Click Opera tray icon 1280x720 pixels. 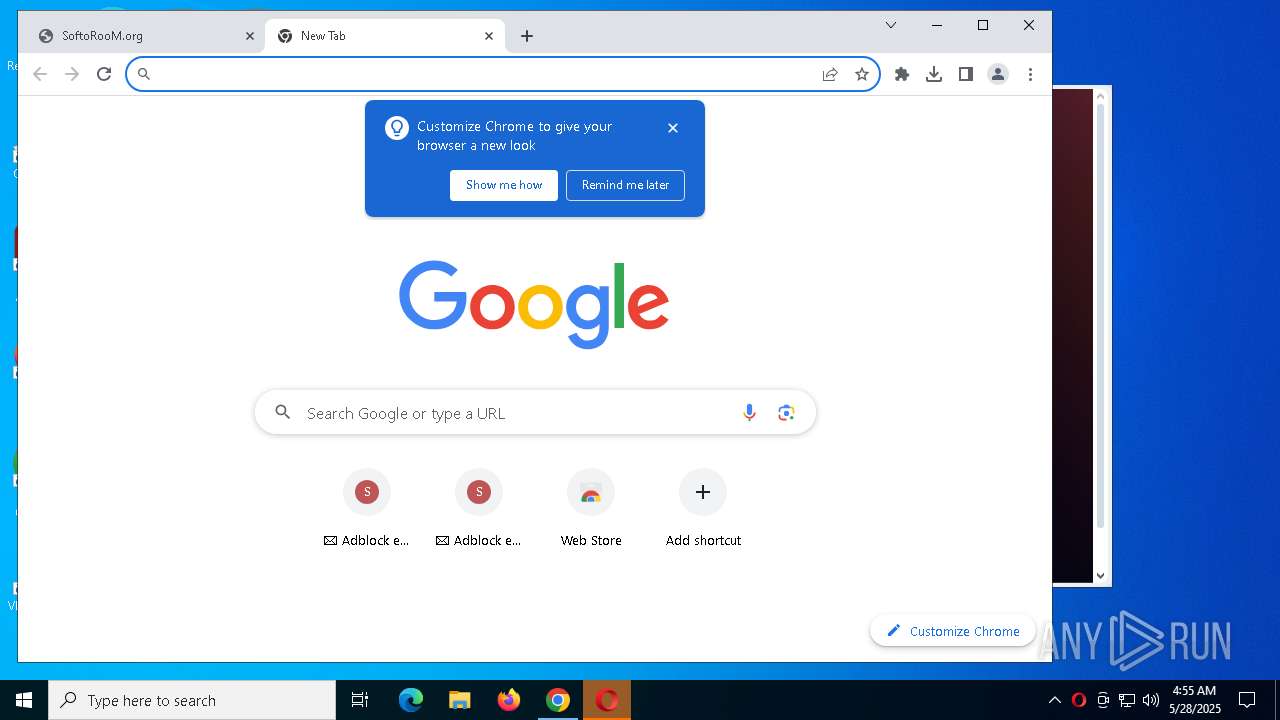(1079, 700)
